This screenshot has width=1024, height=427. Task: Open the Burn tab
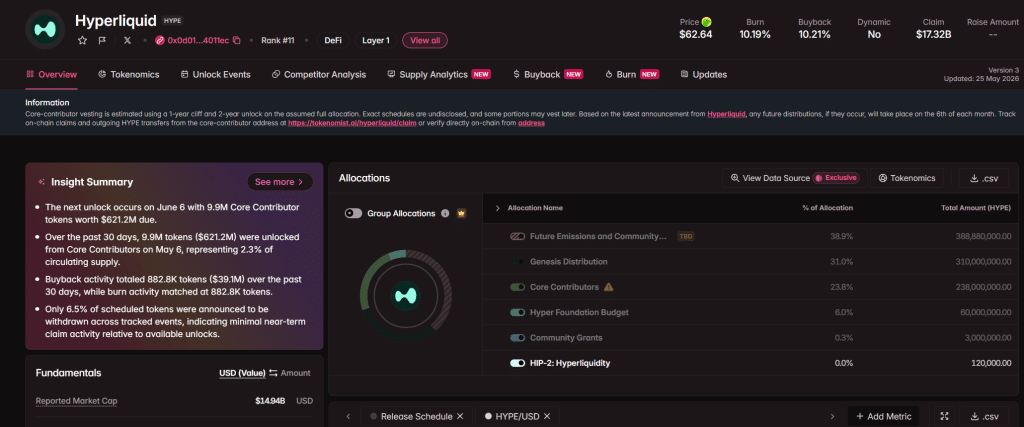pos(632,74)
